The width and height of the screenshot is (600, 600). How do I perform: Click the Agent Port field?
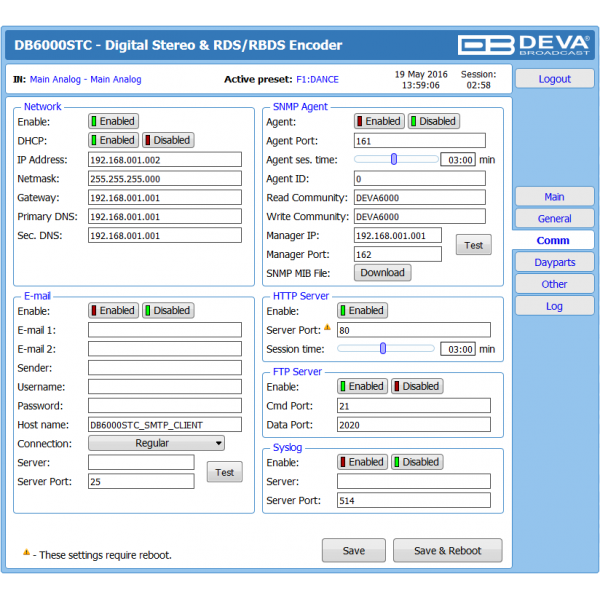coord(420,140)
